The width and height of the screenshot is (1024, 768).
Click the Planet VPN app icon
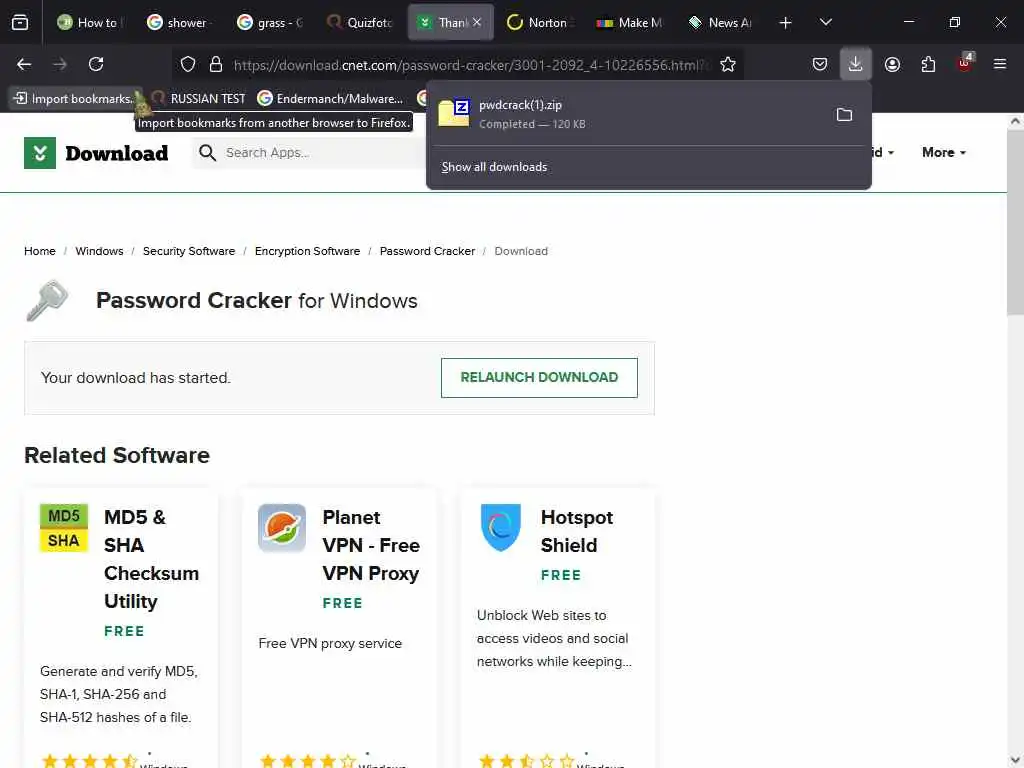[282, 528]
